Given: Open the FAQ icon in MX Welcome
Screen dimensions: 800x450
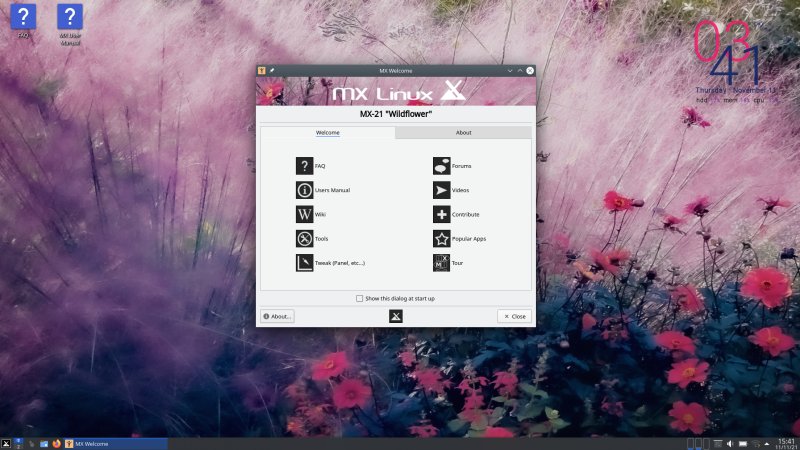Looking at the screenshot, I should click(x=304, y=166).
